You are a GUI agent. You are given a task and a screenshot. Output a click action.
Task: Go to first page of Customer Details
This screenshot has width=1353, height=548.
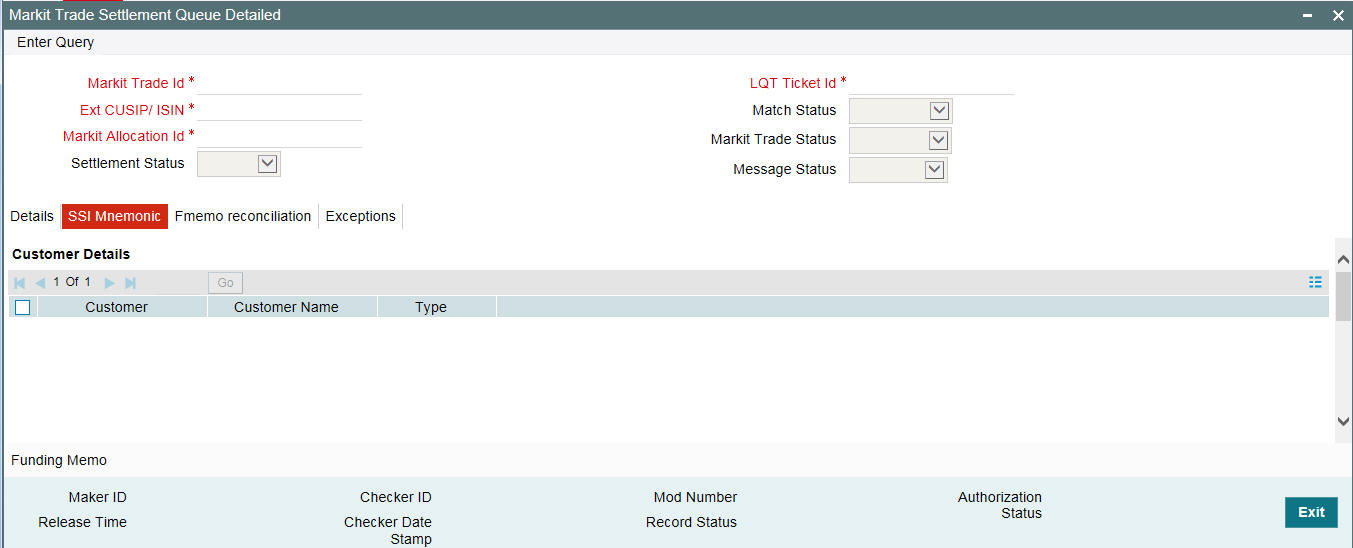point(20,283)
